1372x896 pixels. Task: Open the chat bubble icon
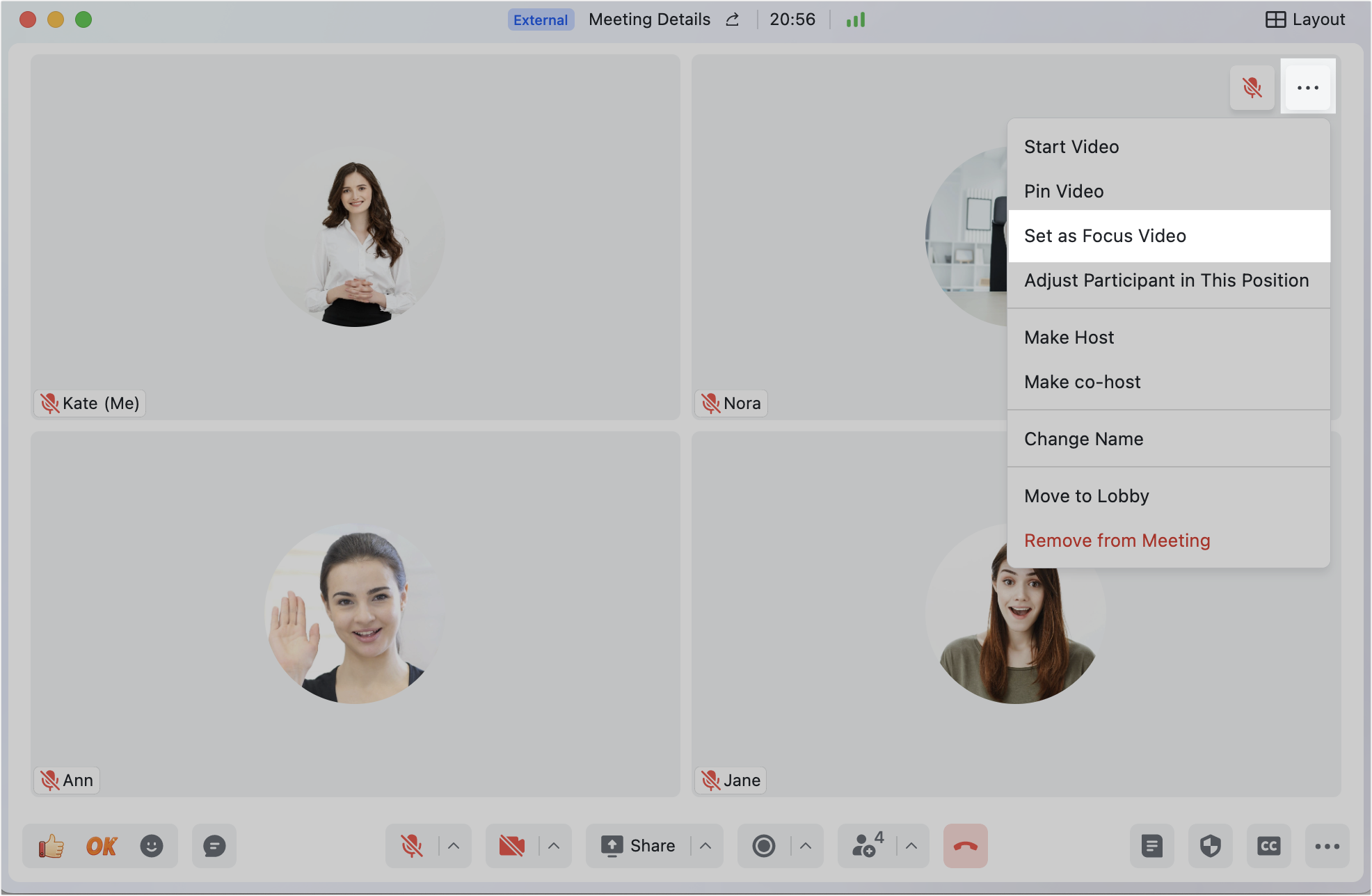click(x=214, y=846)
